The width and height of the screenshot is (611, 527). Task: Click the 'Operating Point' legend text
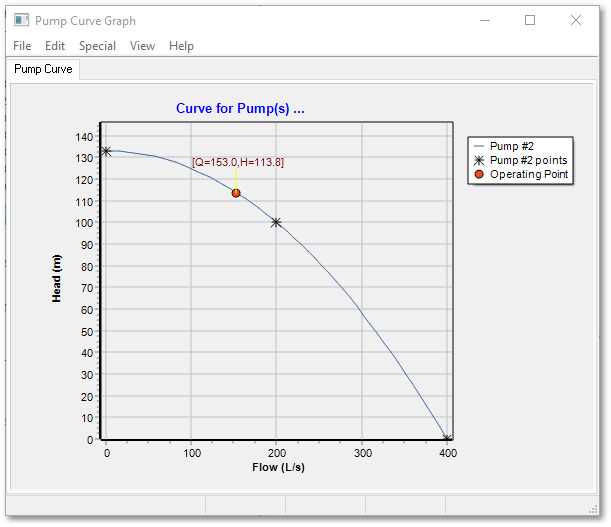pos(529,174)
